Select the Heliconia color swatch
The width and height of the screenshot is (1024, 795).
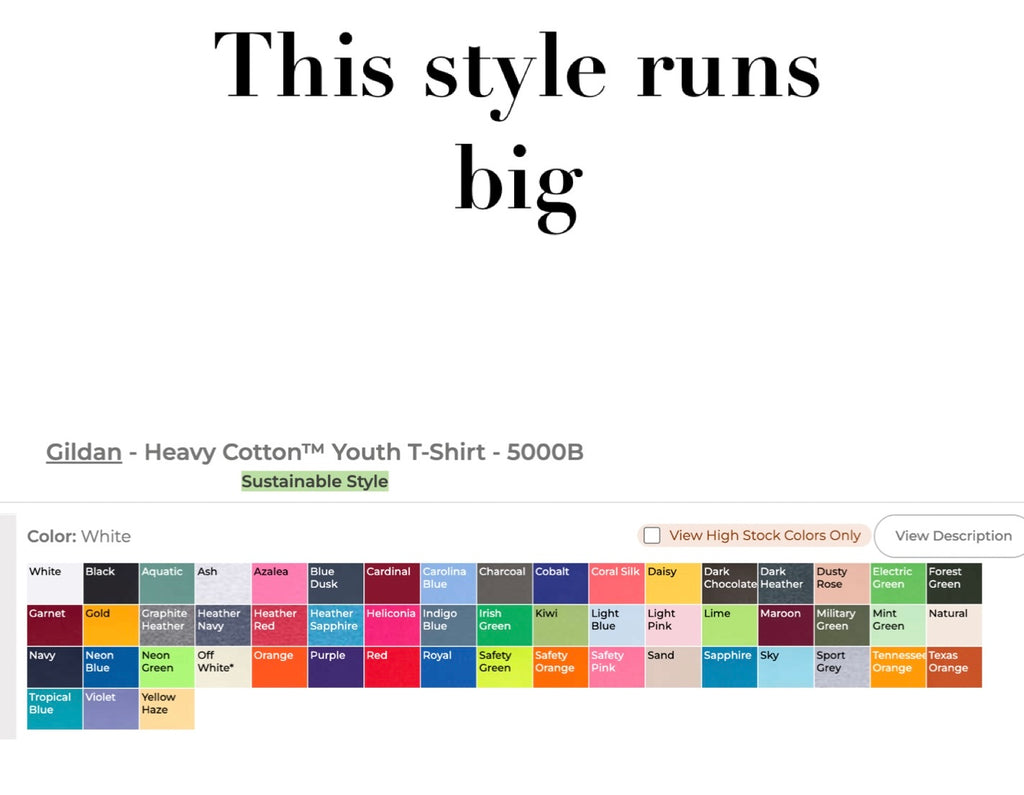point(392,625)
